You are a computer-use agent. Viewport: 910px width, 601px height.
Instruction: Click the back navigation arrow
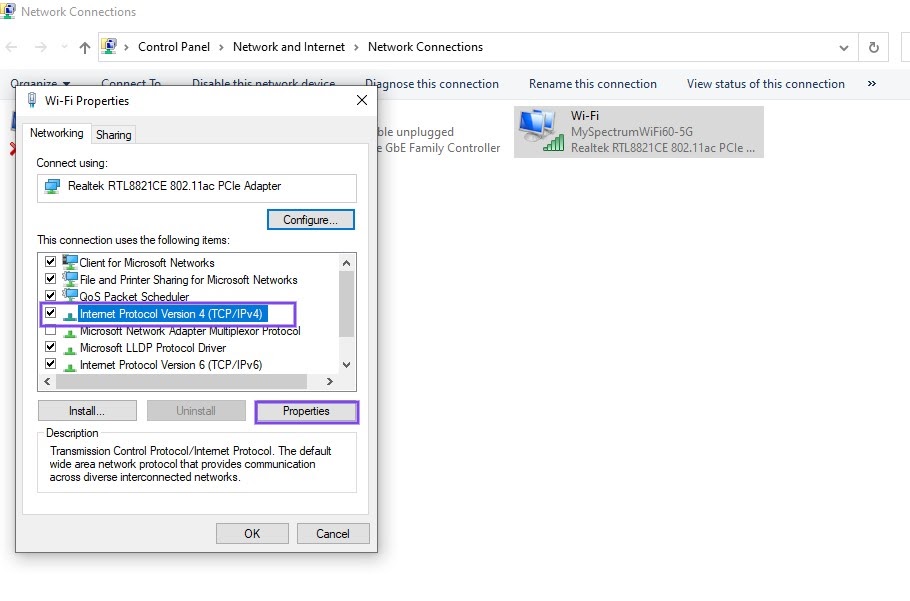pos(10,47)
